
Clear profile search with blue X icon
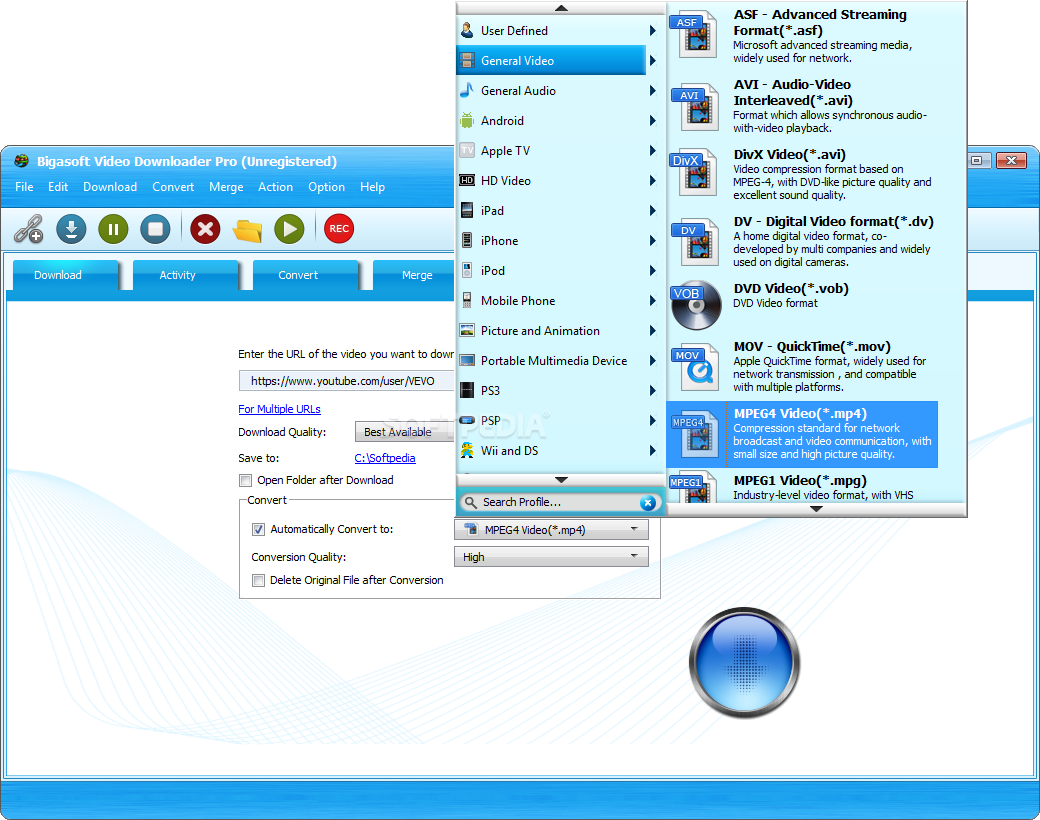[x=648, y=503]
